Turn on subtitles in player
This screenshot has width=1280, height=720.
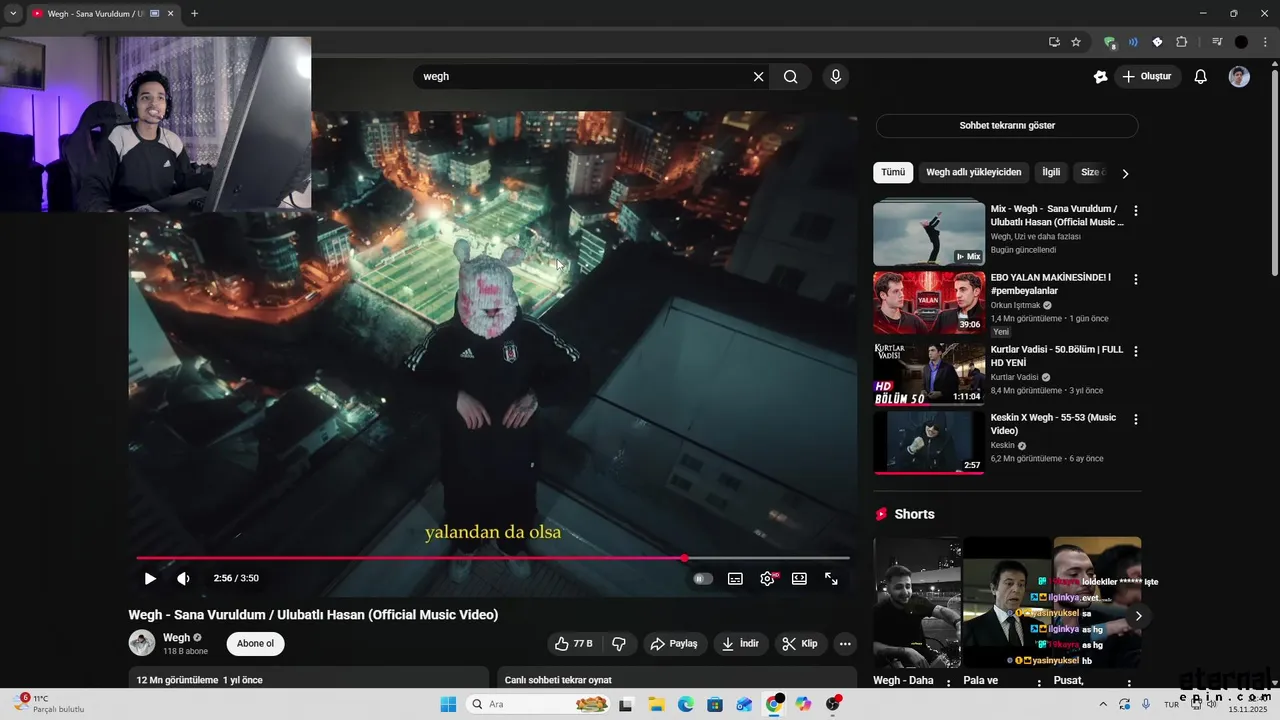tap(735, 578)
